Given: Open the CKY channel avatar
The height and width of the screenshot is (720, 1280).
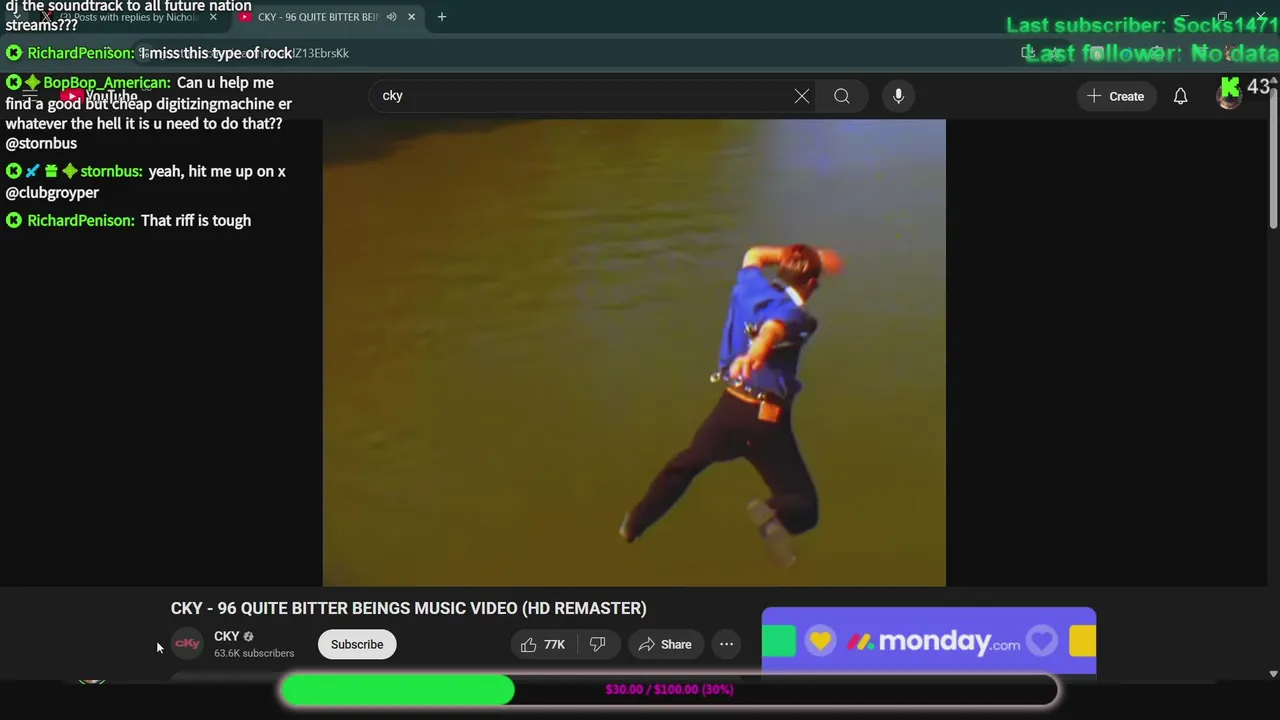Looking at the screenshot, I should [187, 644].
